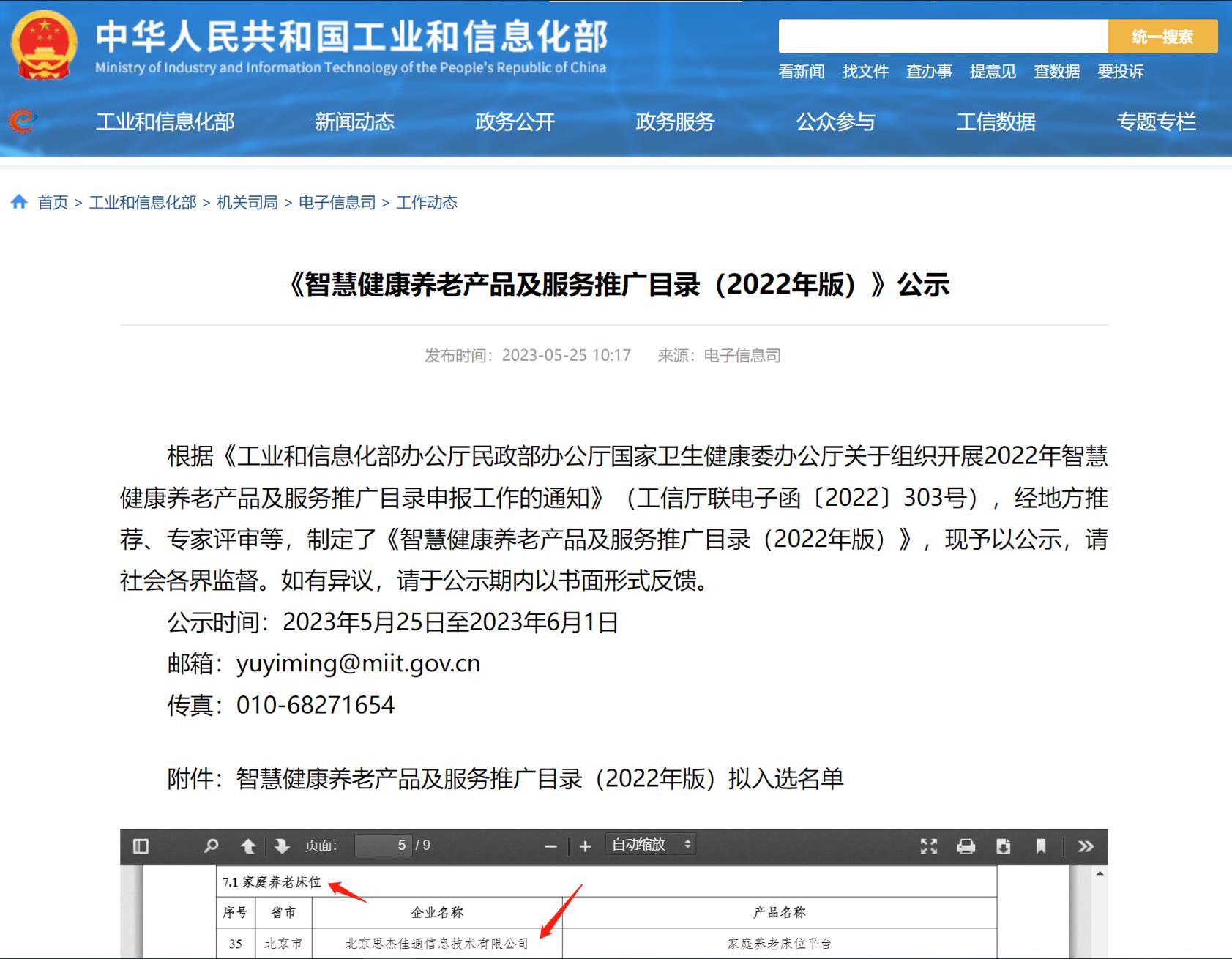Open the 自动缩放 zoom dropdown
Viewport: 1232px width, 959px height.
pyautogui.click(x=651, y=845)
